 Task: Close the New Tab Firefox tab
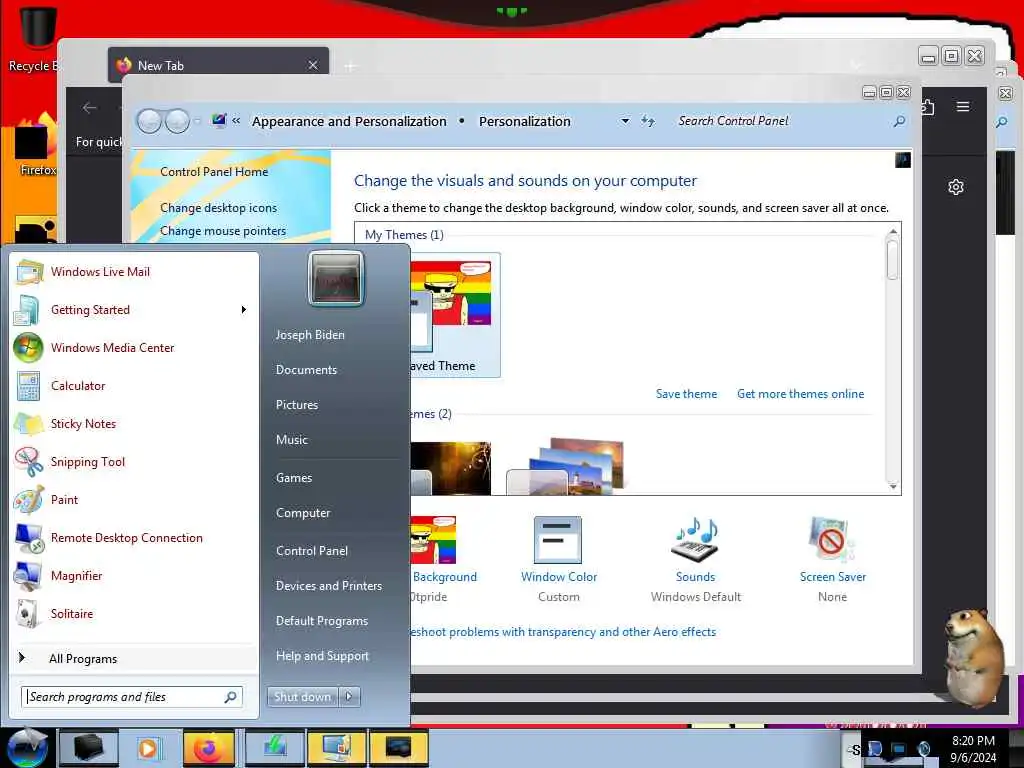pyautogui.click(x=313, y=65)
